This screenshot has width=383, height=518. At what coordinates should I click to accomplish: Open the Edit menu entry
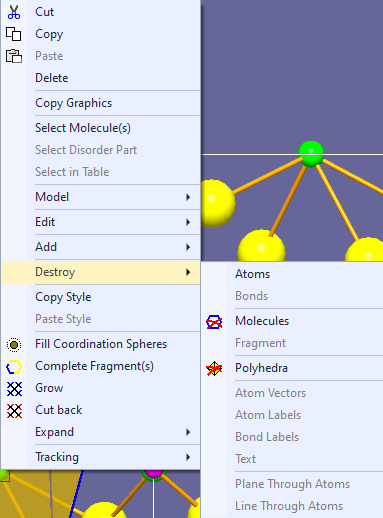point(101,222)
